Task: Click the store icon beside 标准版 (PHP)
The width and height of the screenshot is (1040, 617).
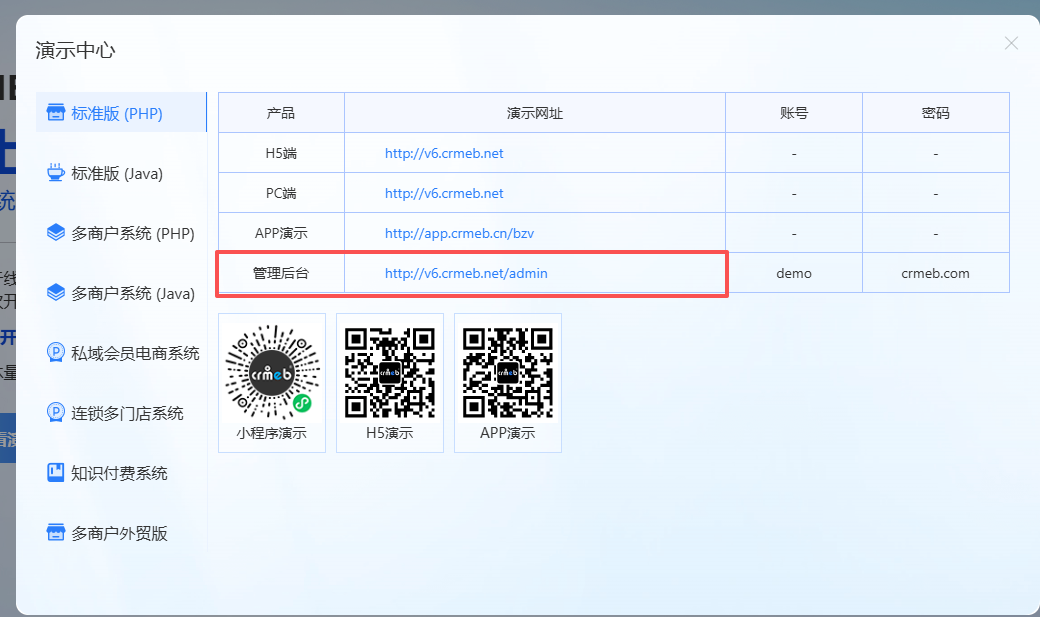Action: click(x=56, y=112)
